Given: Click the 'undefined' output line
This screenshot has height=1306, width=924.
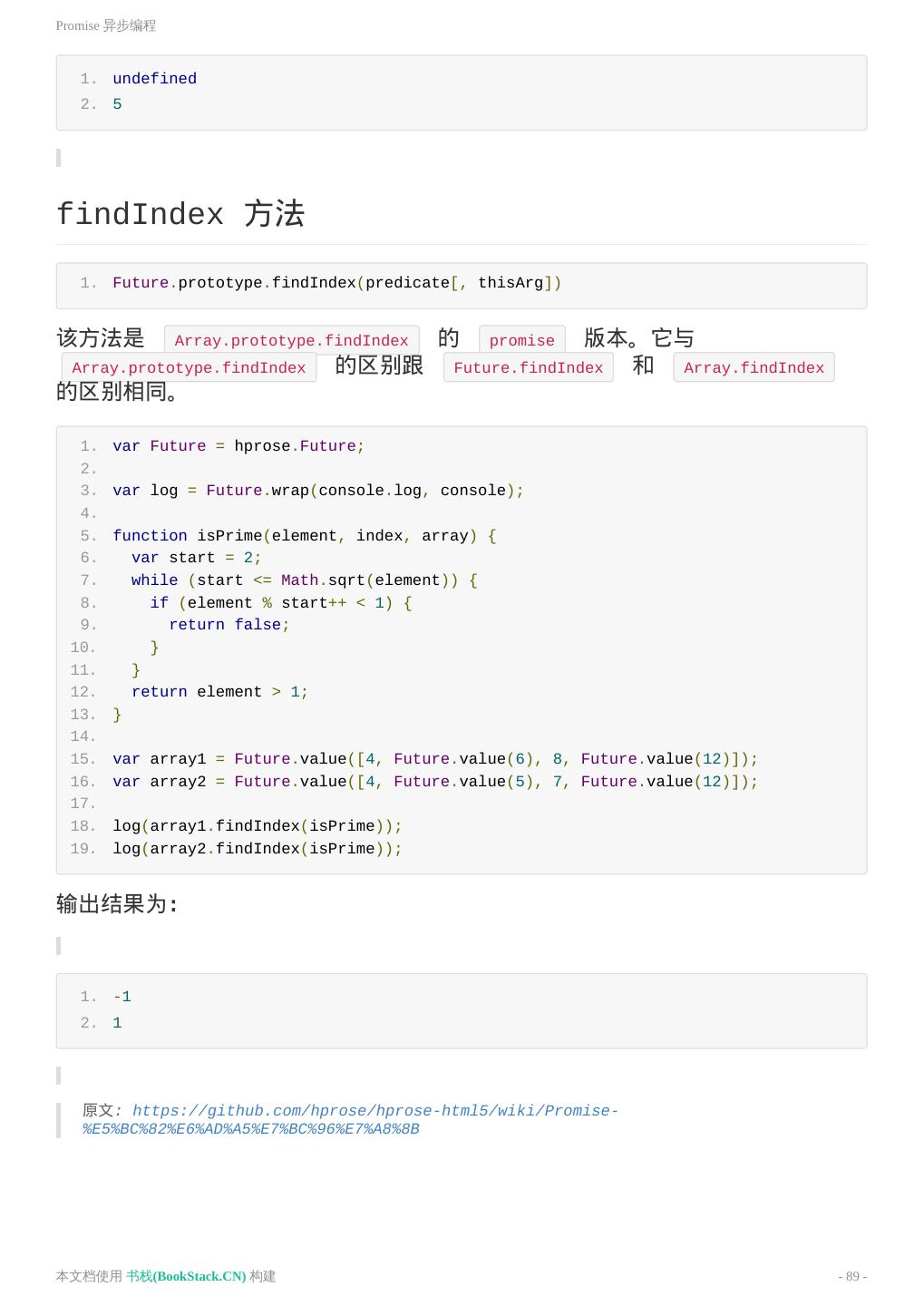Looking at the screenshot, I should [154, 79].
